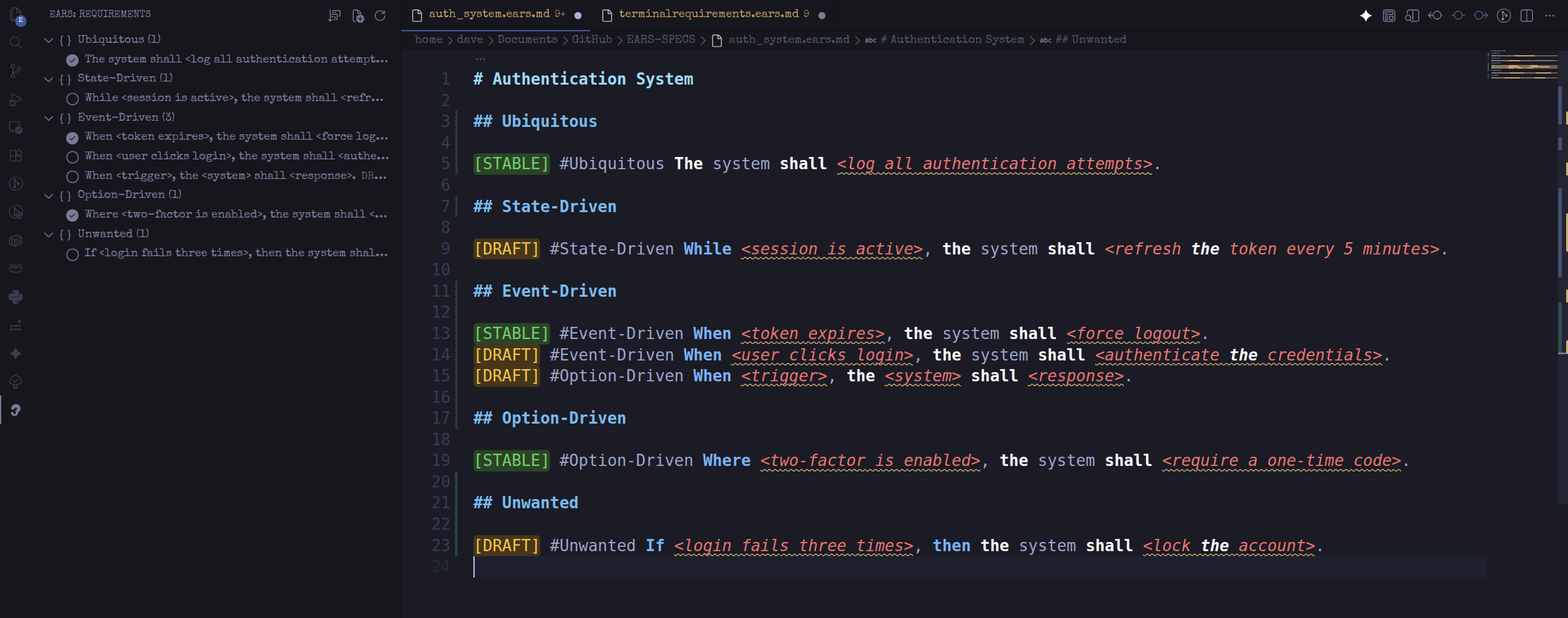Click 'GitHub' in the breadcrumb path

click(592, 39)
